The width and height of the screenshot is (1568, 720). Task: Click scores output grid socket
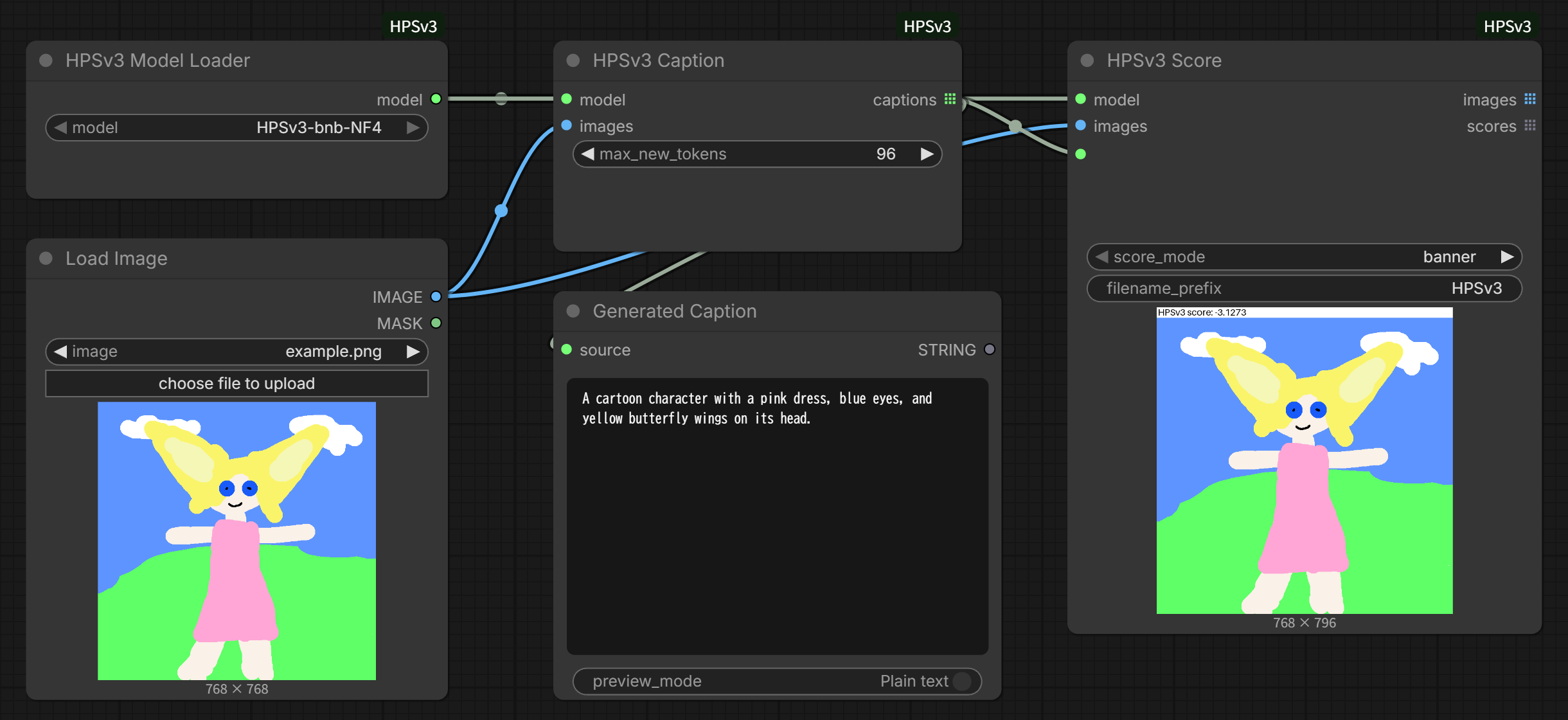point(1530,125)
